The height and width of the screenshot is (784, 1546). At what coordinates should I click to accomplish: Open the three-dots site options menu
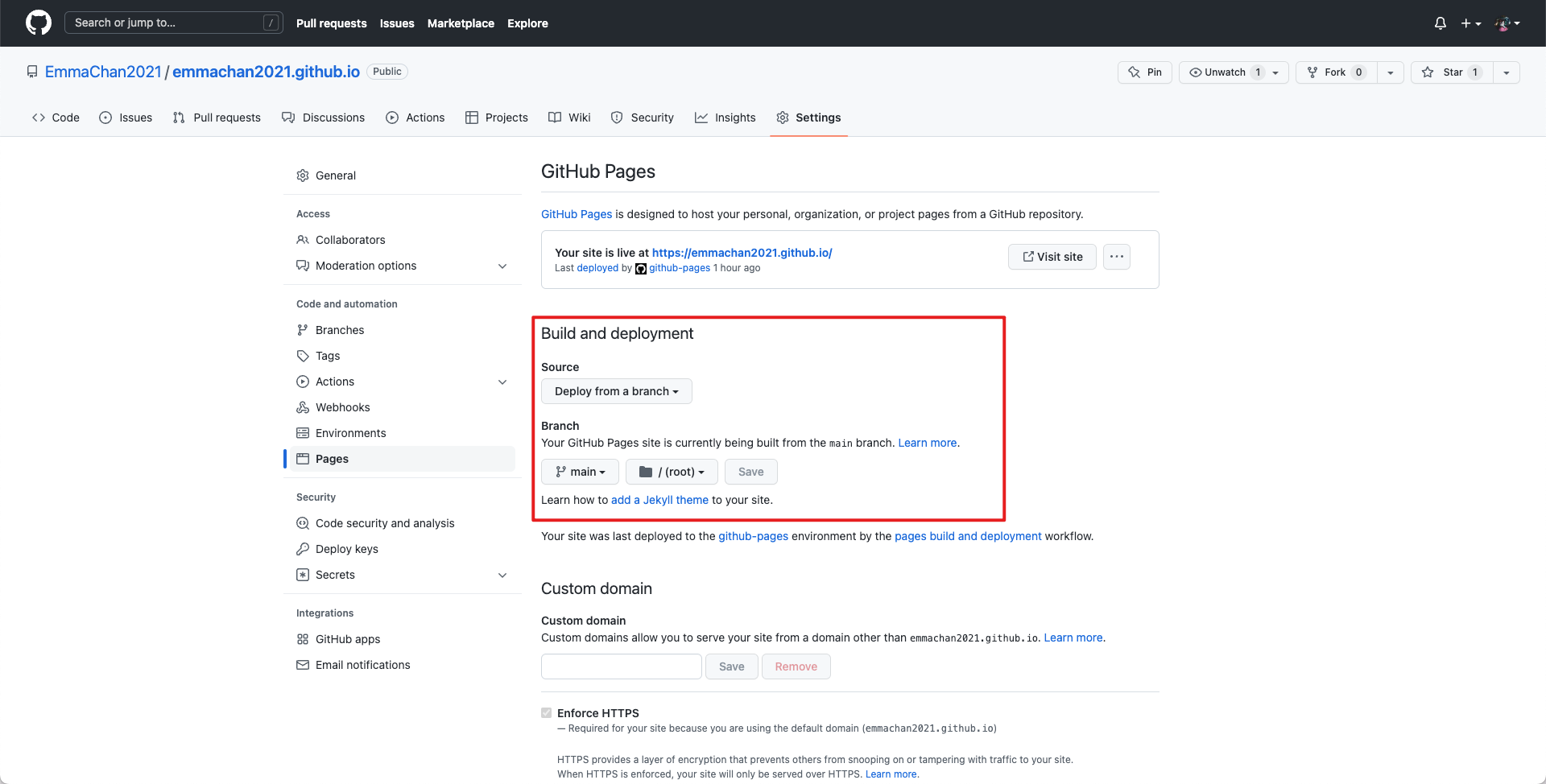(x=1117, y=257)
